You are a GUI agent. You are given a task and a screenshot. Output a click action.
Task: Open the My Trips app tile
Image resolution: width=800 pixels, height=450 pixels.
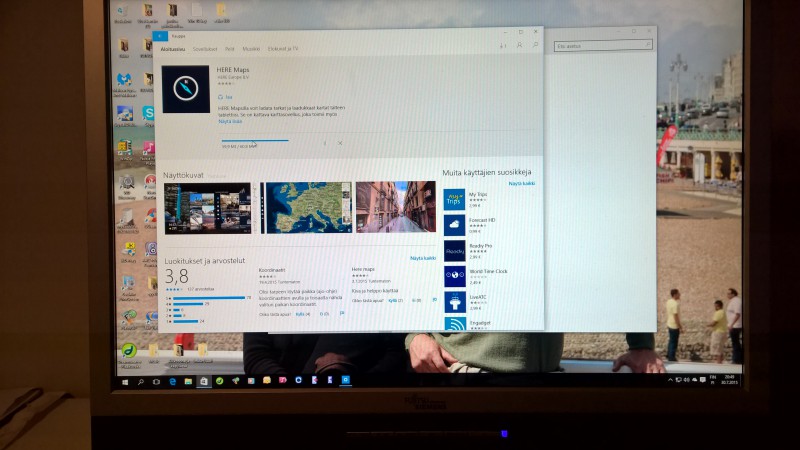click(454, 200)
